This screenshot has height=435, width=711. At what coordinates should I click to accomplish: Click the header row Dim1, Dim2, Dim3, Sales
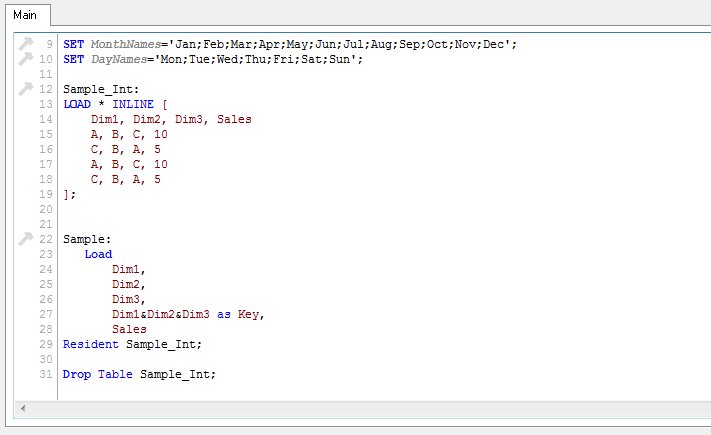tap(171, 119)
